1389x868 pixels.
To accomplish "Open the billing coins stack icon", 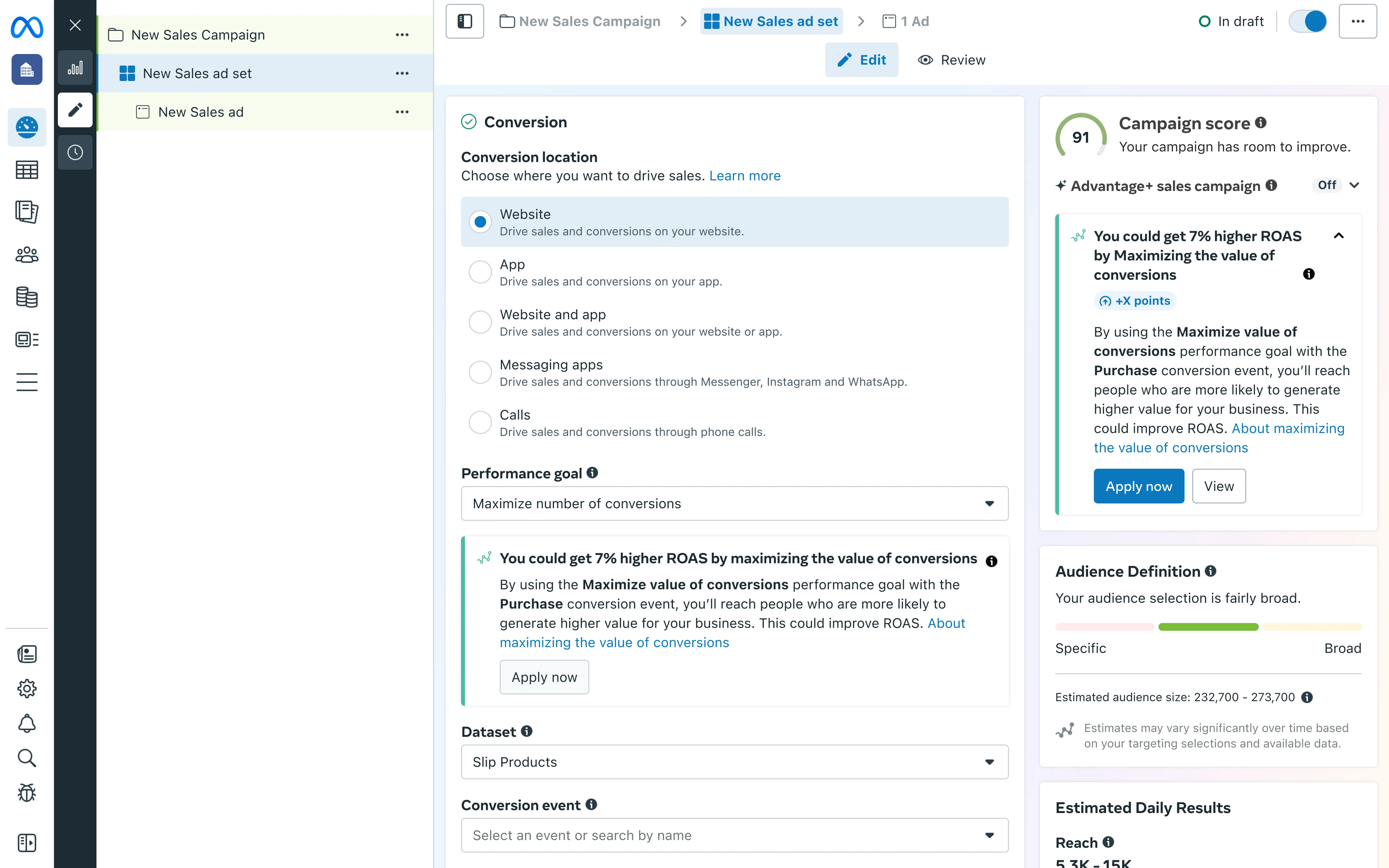I will (x=26, y=297).
